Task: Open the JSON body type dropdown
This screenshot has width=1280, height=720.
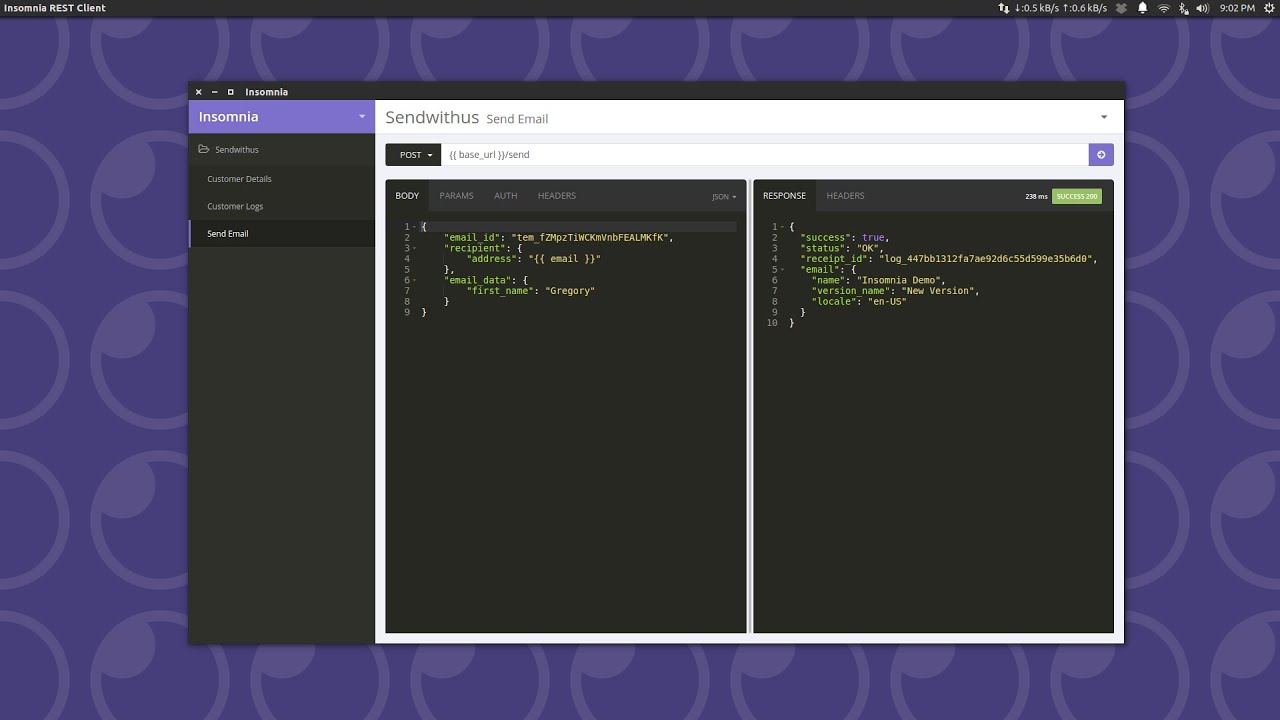Action: click(724, 197)
